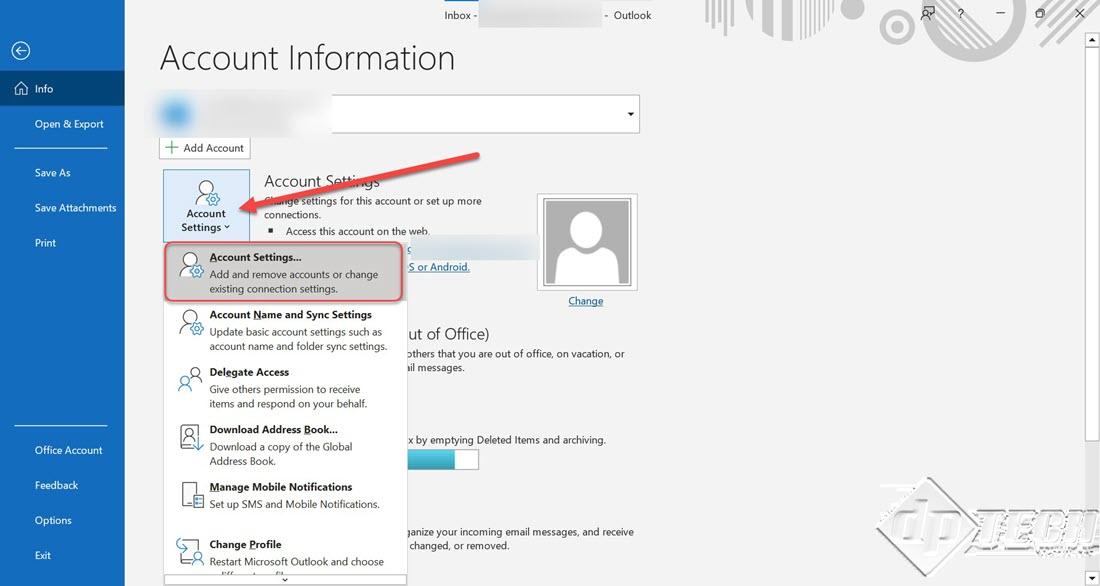Select Manage Mobile Notifications entry

pos(285,495)
